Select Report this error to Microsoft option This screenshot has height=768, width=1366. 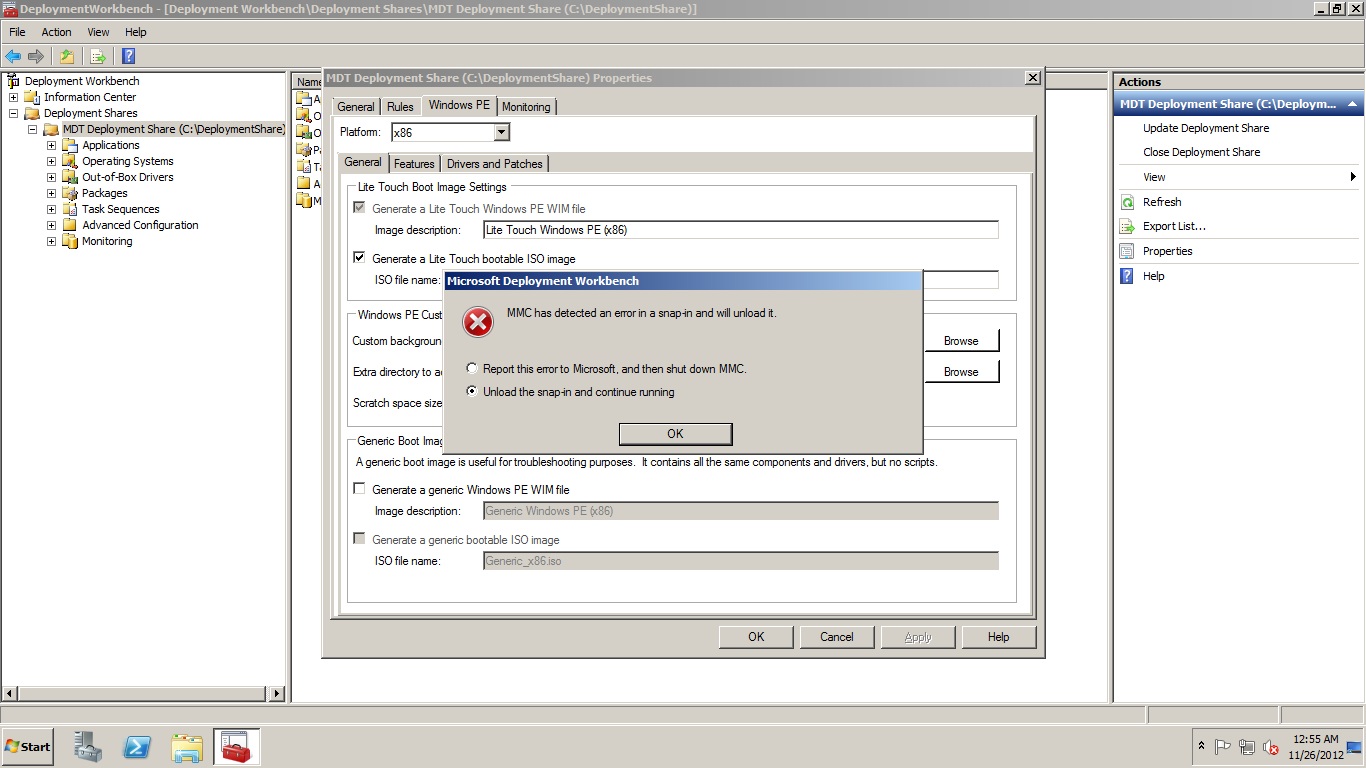[x=473, y=369]
